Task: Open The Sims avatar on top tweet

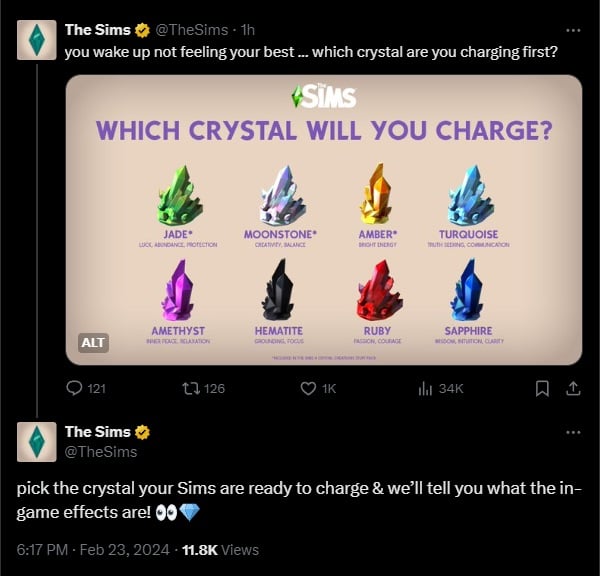Action: tap(36, 39)
